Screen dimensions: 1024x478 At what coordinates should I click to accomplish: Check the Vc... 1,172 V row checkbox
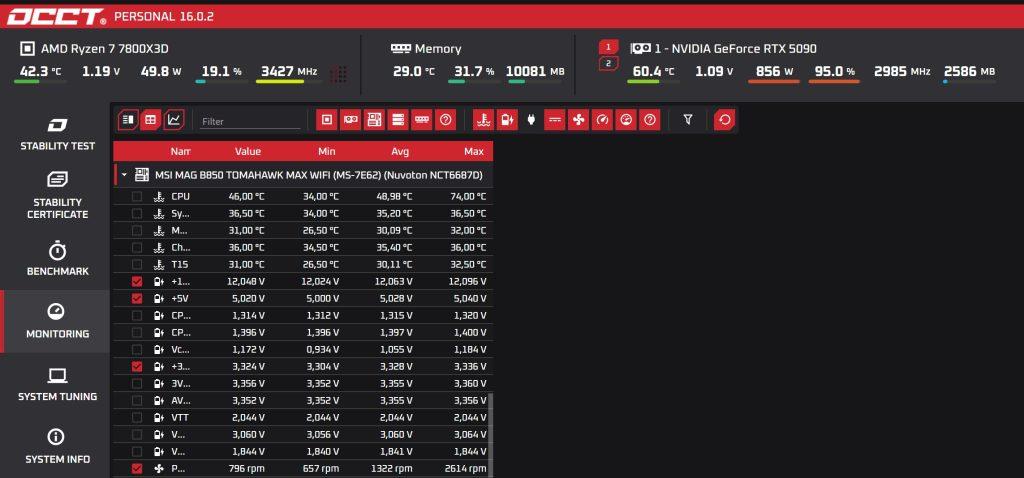tap(136, 349)
